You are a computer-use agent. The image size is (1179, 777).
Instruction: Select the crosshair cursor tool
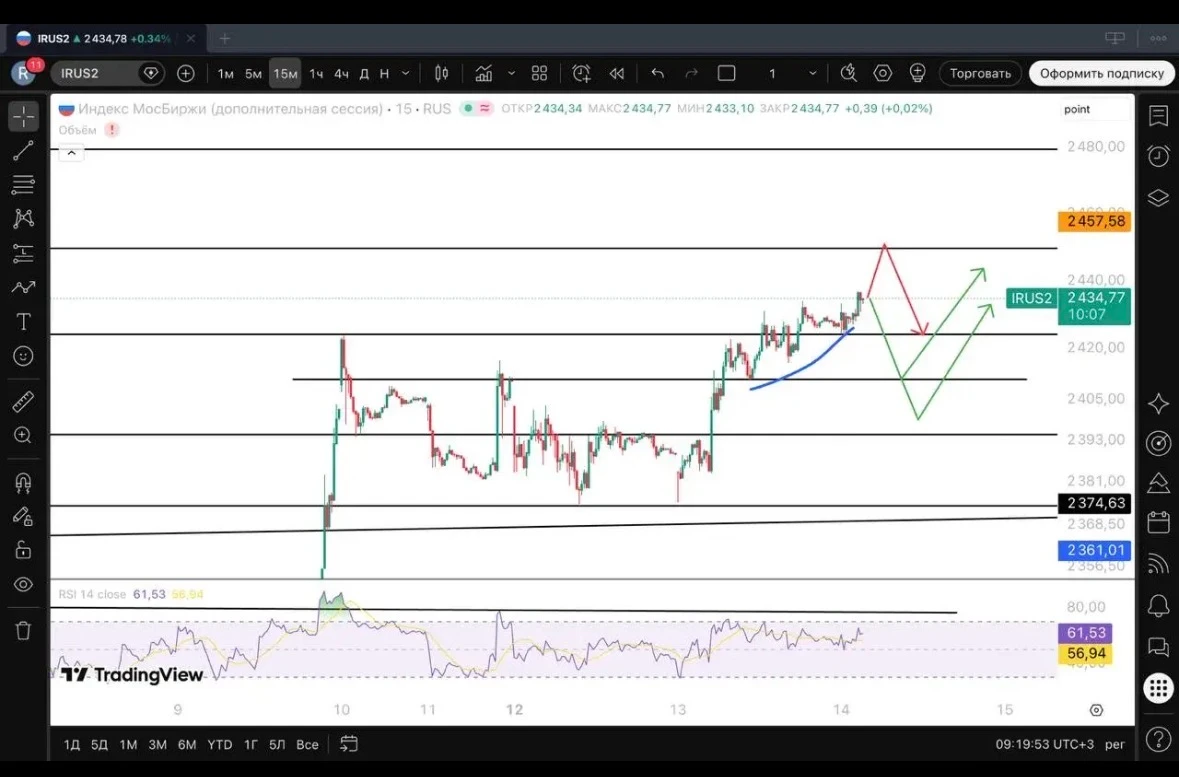pyautogui.click(x=23, y=117)
